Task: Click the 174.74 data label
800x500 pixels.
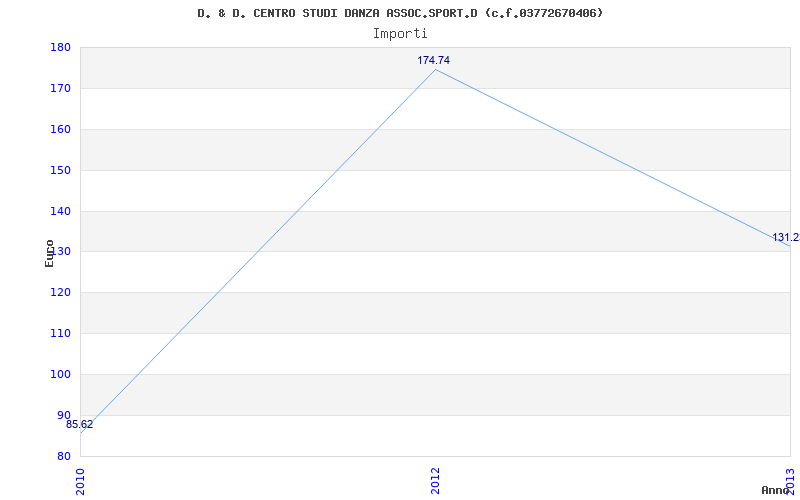Action: [434, 60]
